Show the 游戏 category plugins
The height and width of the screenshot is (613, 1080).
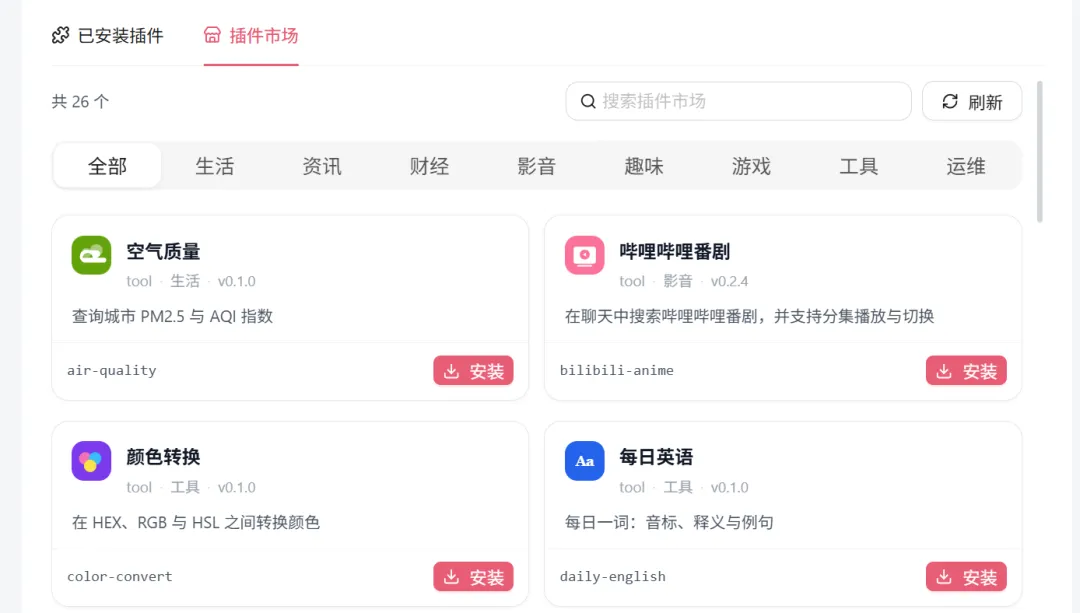(x=751, y=166)
